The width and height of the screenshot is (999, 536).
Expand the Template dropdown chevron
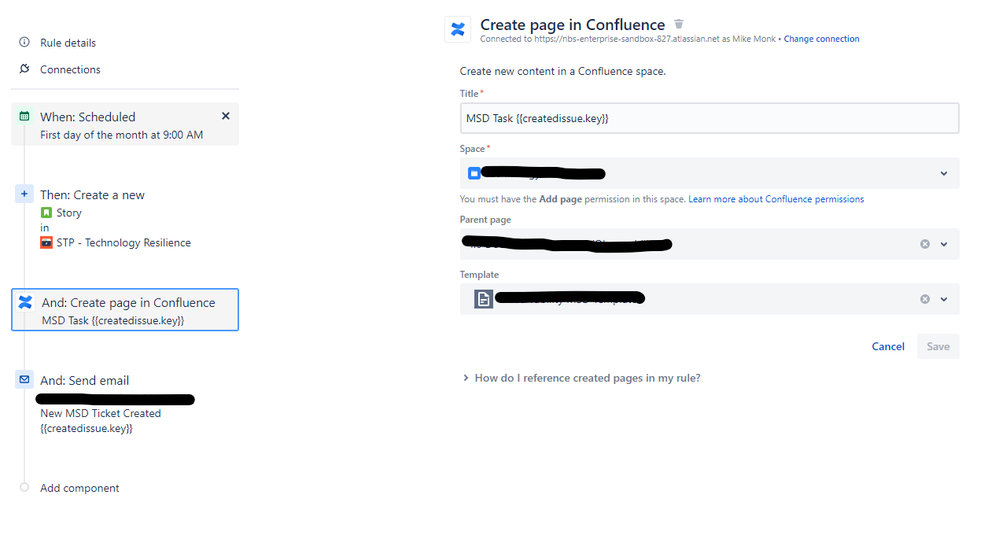(944, 299)
